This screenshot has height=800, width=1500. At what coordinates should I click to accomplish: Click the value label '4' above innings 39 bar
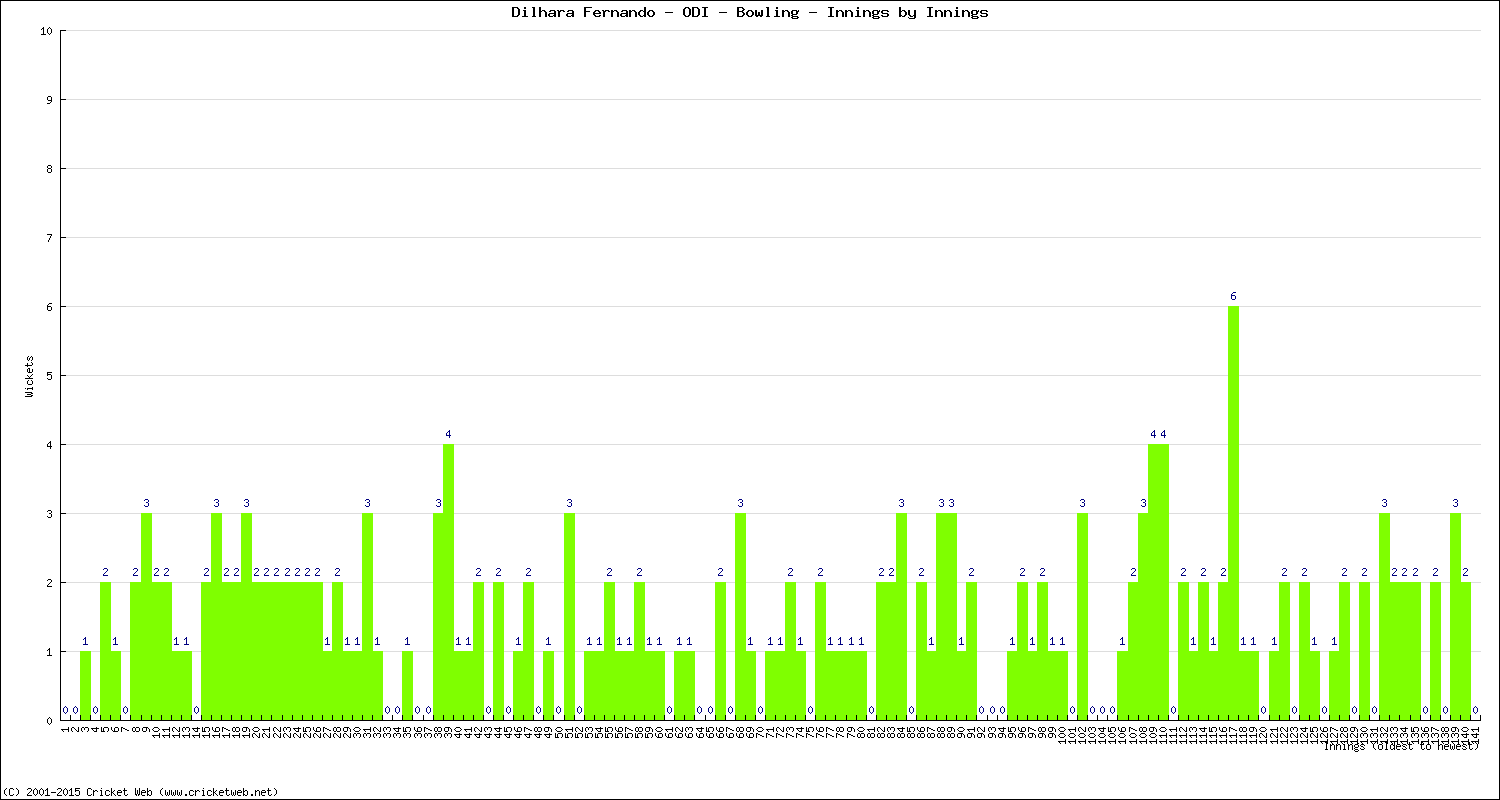tap(448, 434)
